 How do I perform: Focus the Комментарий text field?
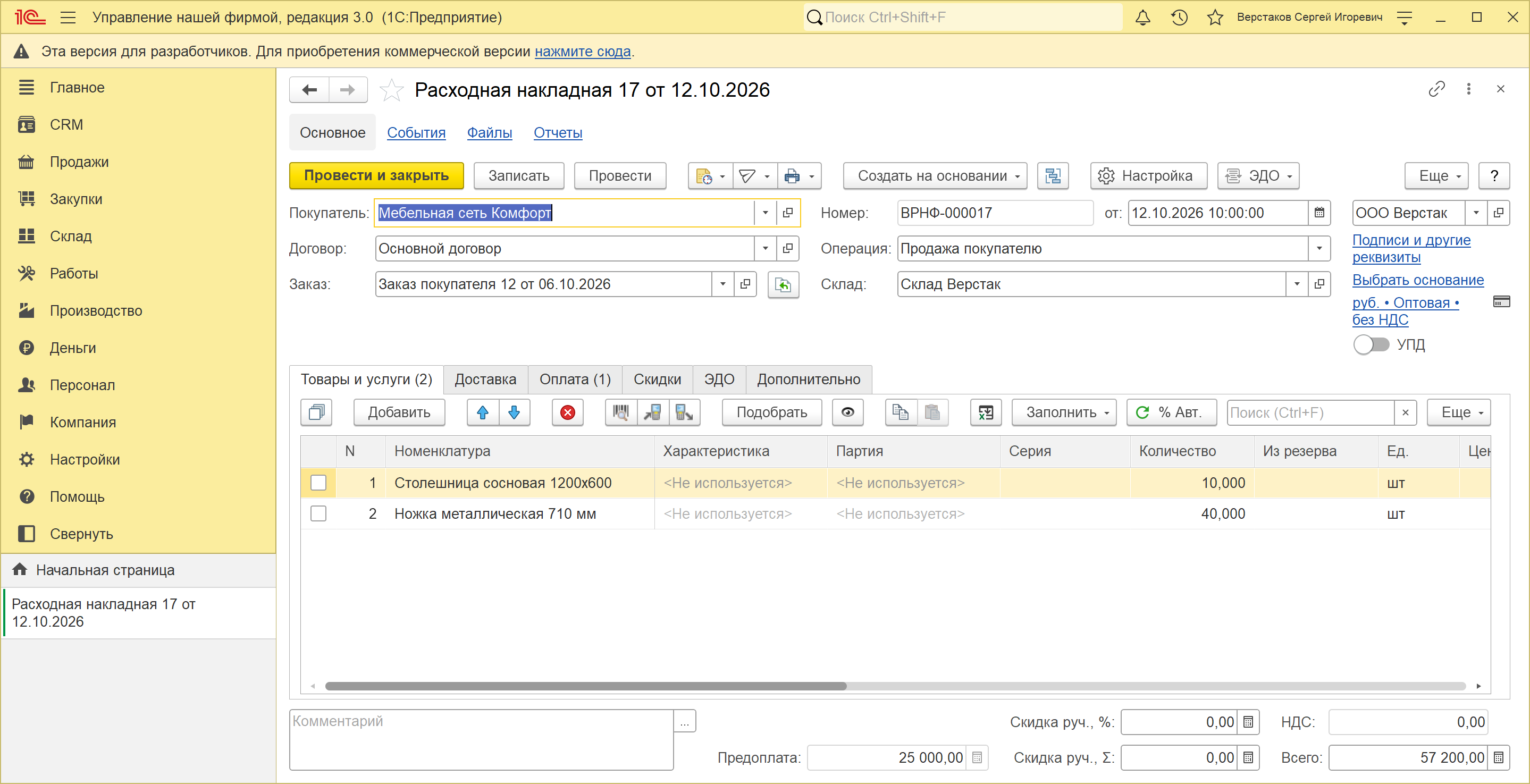click(482, 739)
